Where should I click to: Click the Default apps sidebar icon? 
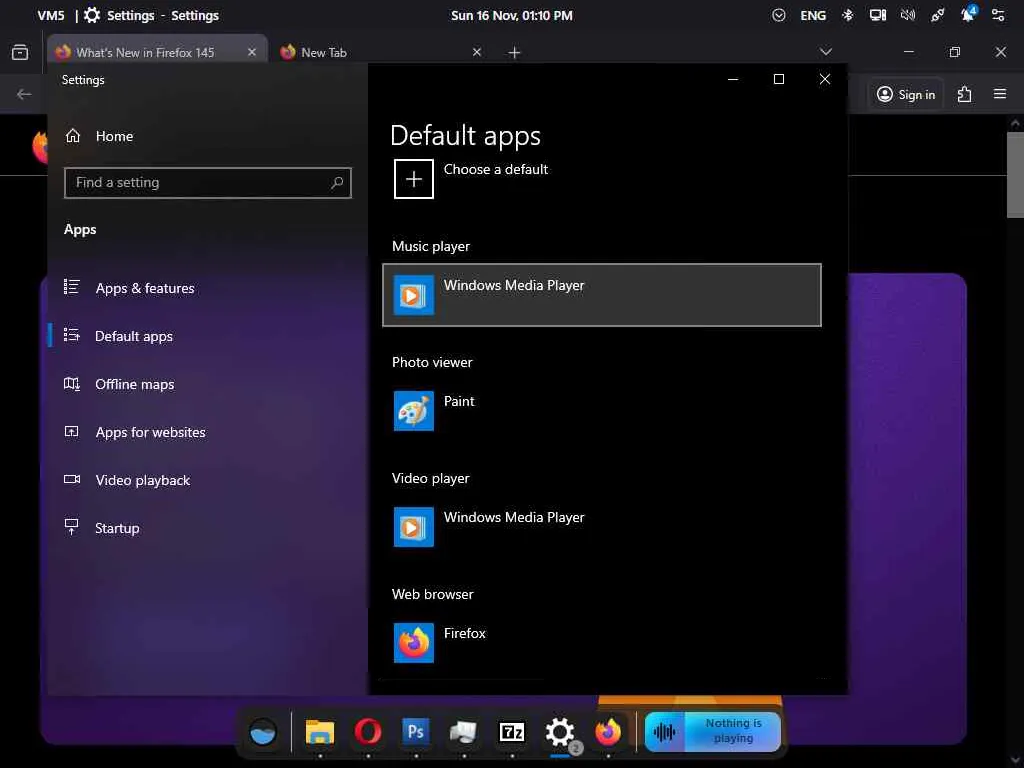tap(72, 335)
